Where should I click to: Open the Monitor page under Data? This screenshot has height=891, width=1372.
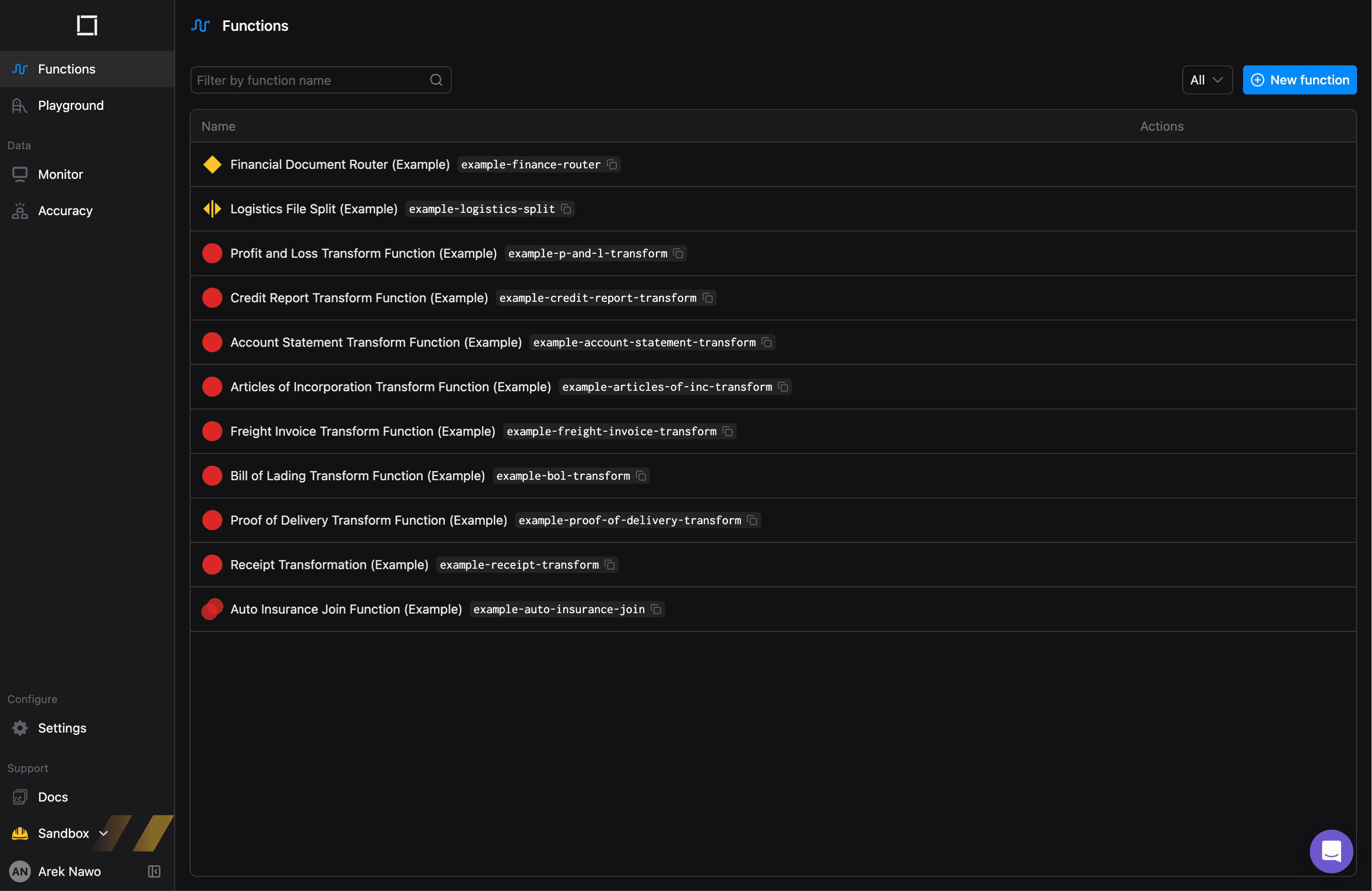pyautogui.click(x=60, y=173)
